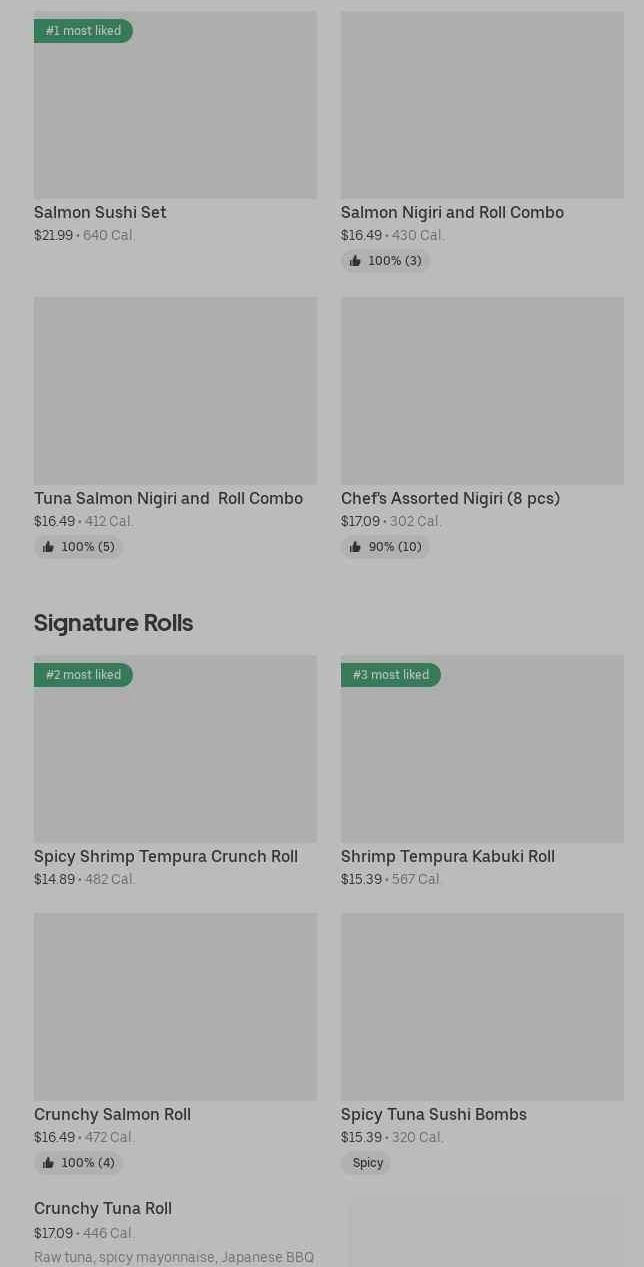Open Crunchy Salmon Roll item name
Viewport: 644px width, 1267px height.
click(x=112, y=1114)
